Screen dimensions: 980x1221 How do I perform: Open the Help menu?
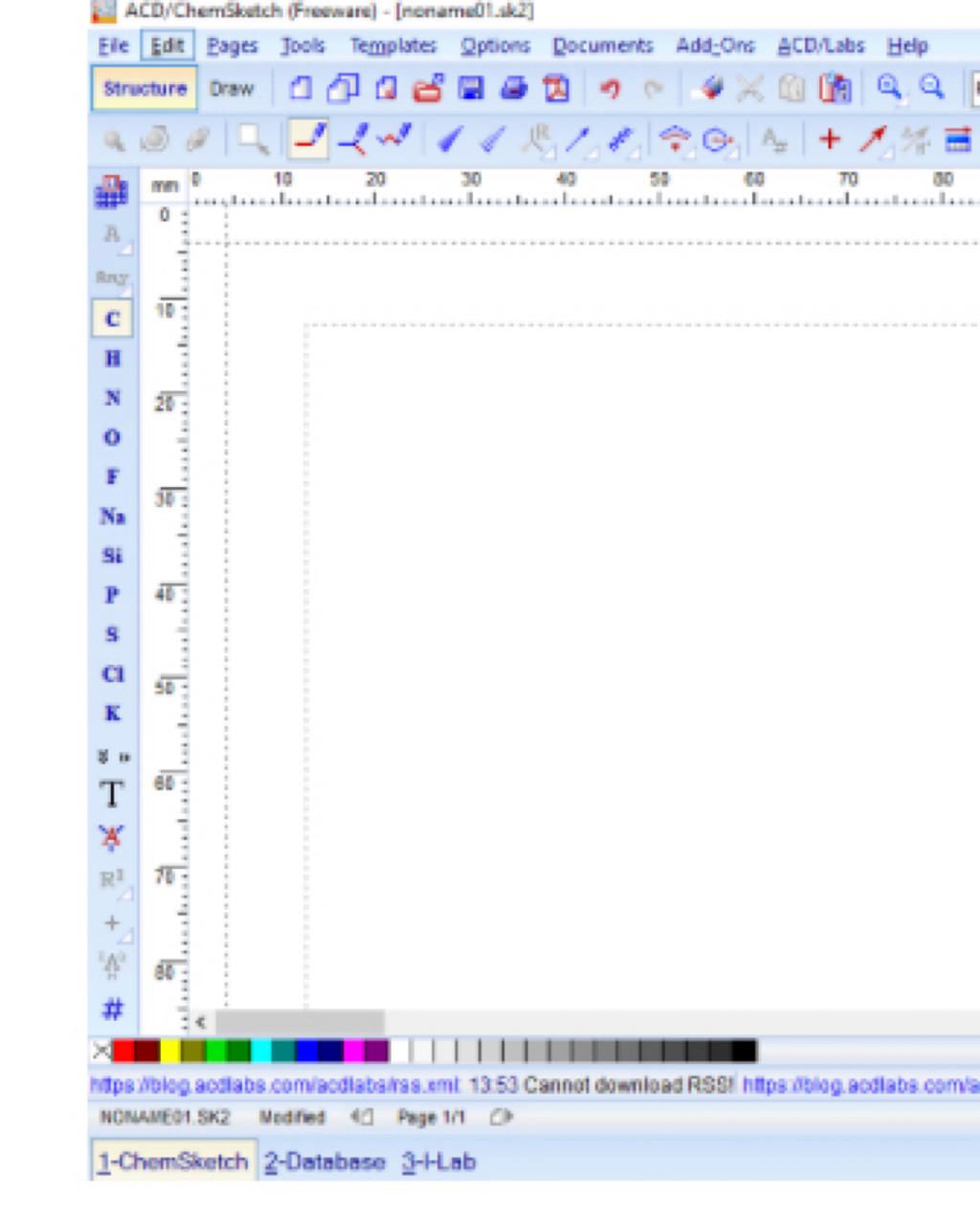coord(907,46)
